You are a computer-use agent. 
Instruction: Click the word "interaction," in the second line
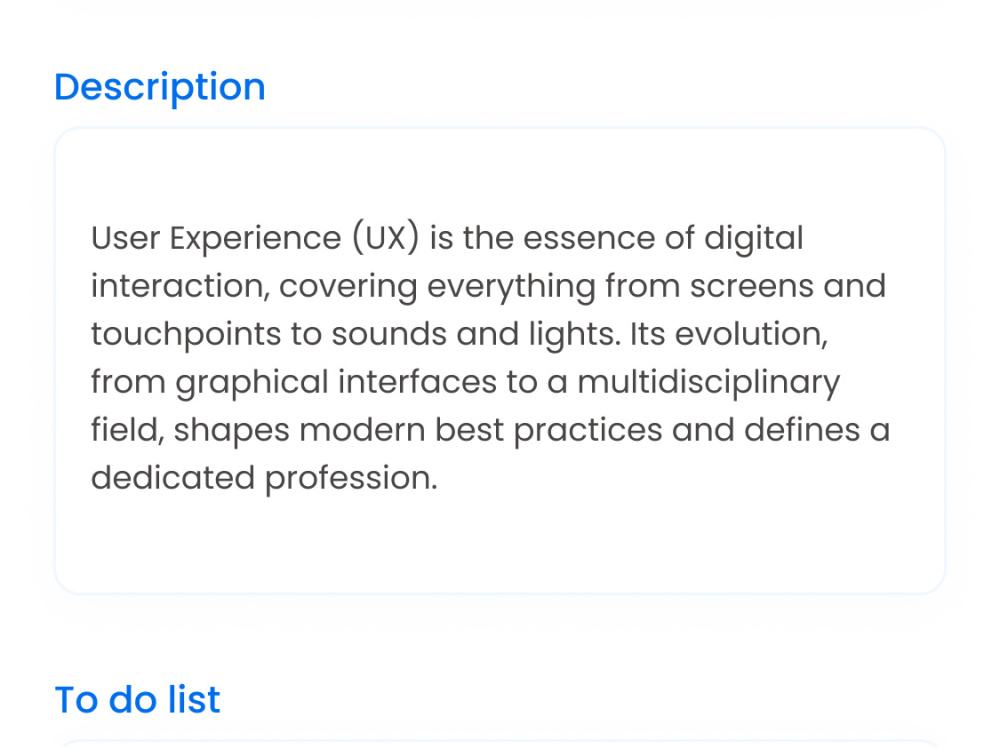[x=180, y=286]
